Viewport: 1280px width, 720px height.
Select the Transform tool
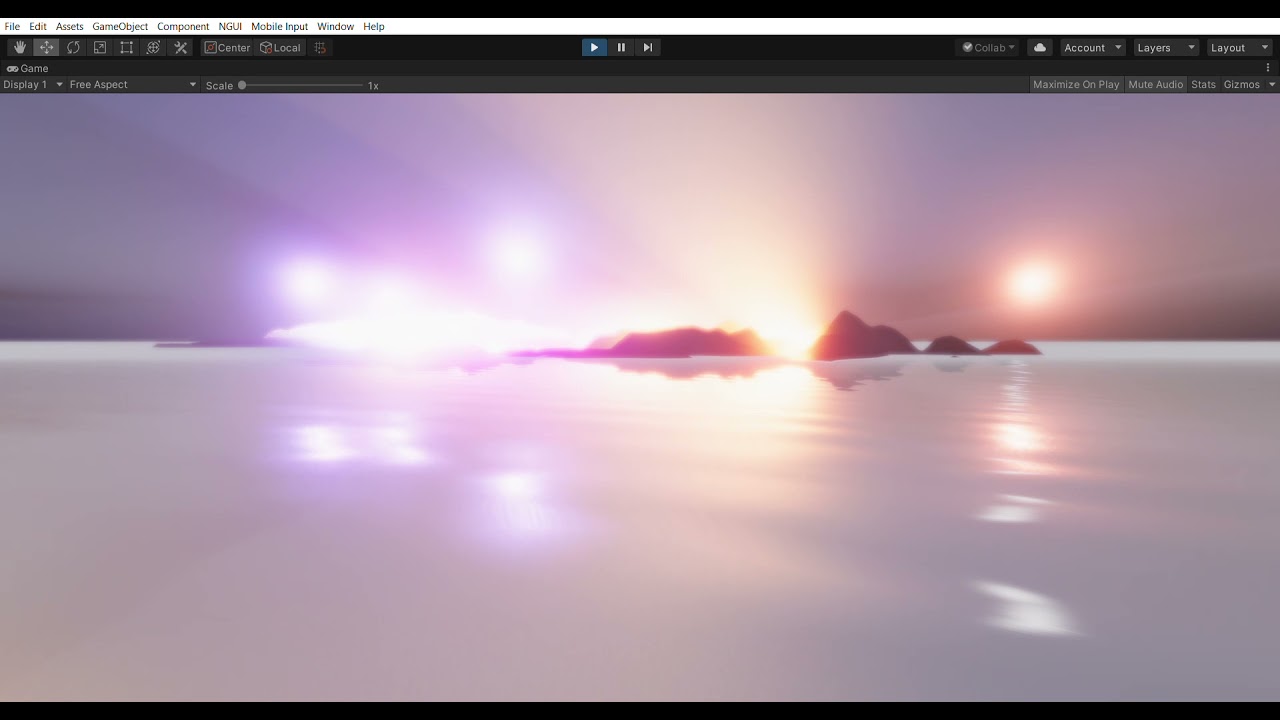[153, 48]
